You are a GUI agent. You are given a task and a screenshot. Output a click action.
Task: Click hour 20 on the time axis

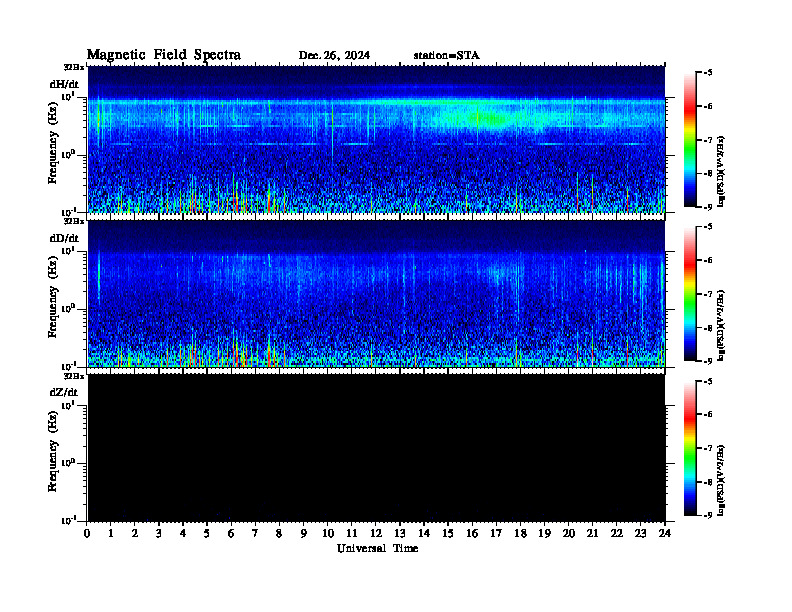(569, 534)
